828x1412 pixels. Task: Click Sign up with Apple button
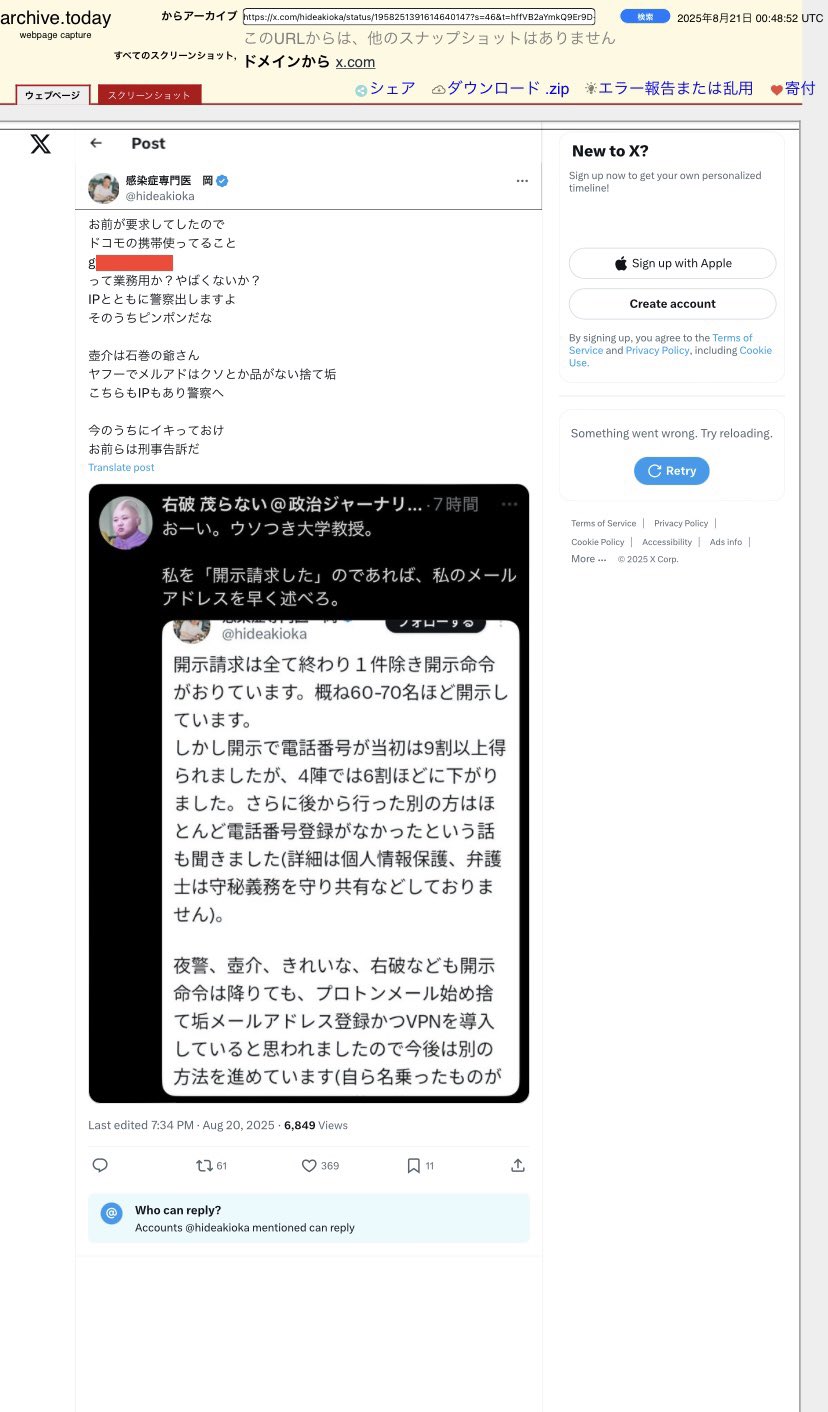tap(672, 263)
